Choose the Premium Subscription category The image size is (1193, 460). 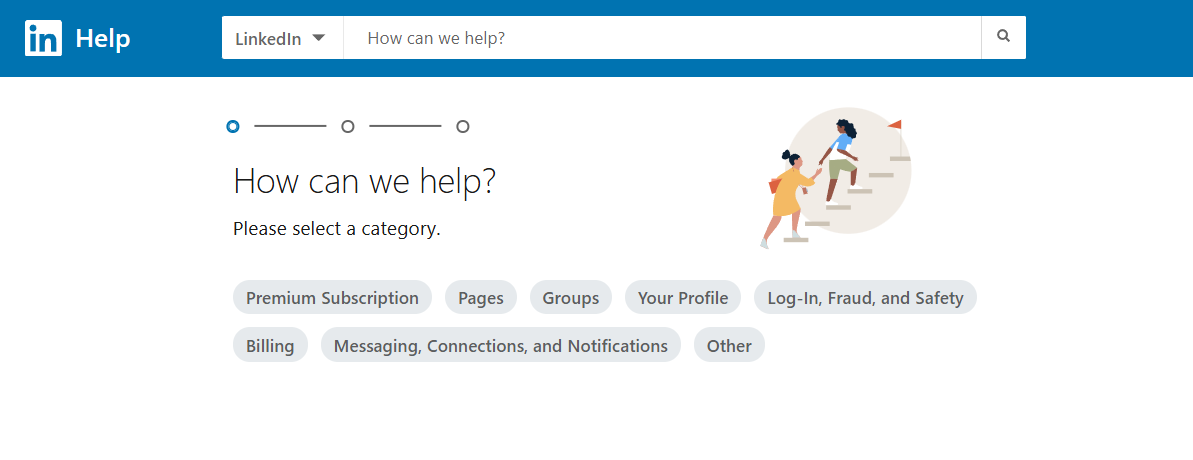click(x=332, y=298)
